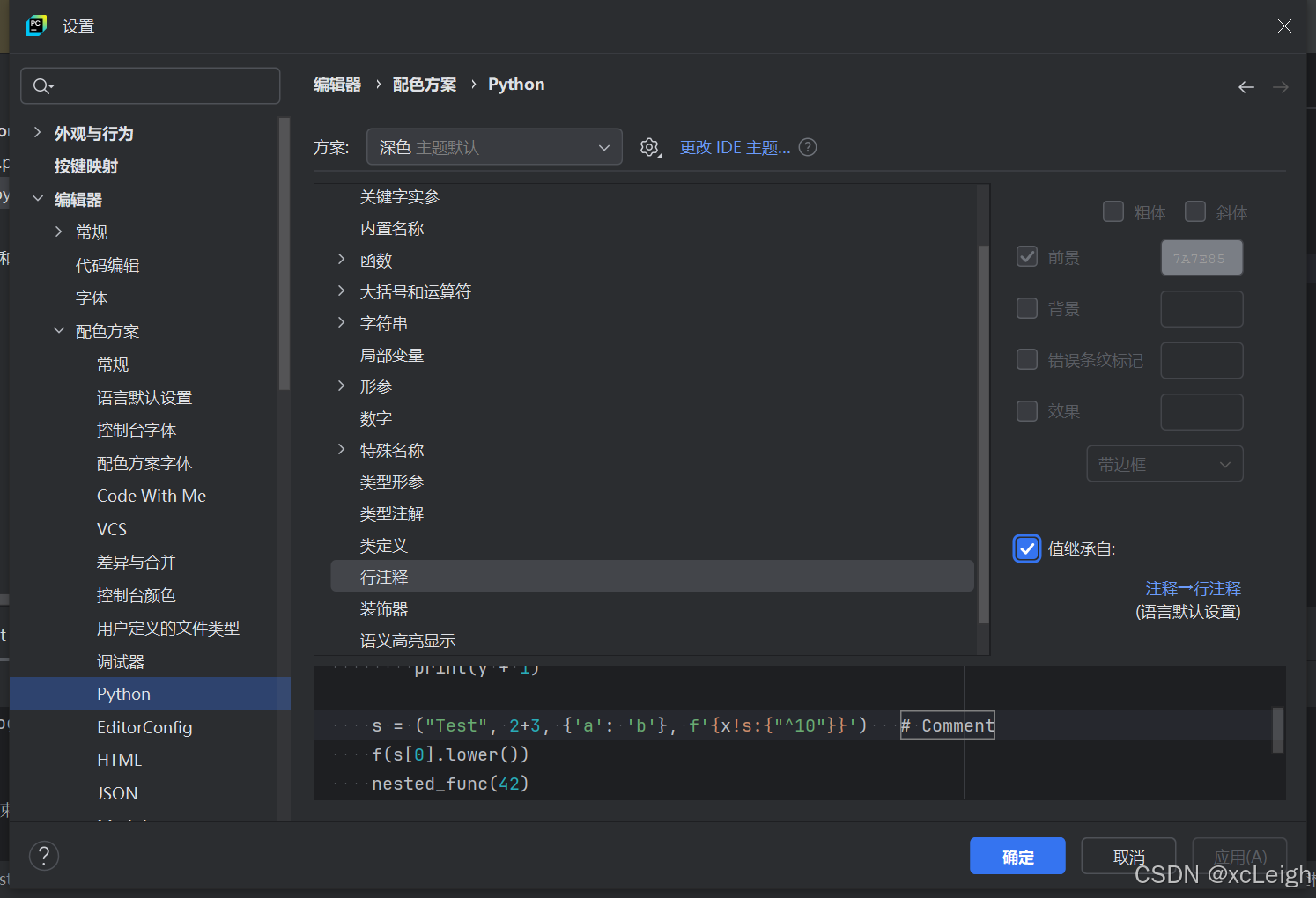Focus the settings search input field
Screen dimensions: 1316x898
click(x=151, y=85)
